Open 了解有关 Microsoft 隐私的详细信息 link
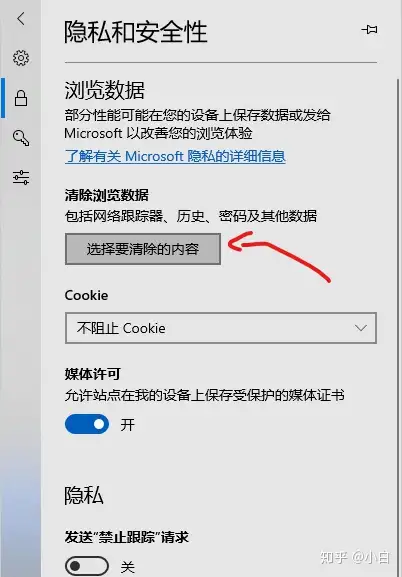 tap(175, 156)
